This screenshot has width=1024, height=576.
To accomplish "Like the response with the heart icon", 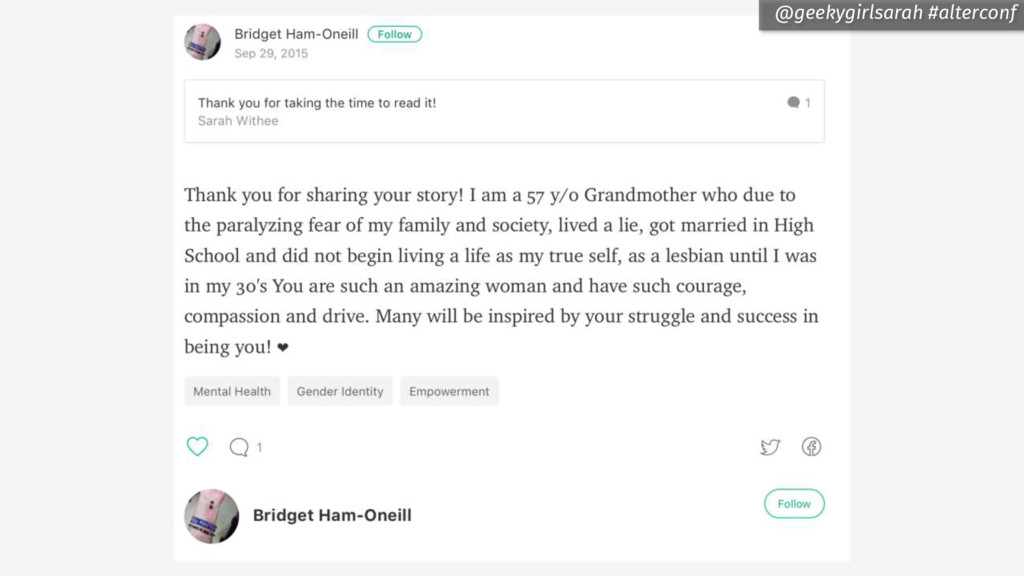I will (x=197, y=447).
